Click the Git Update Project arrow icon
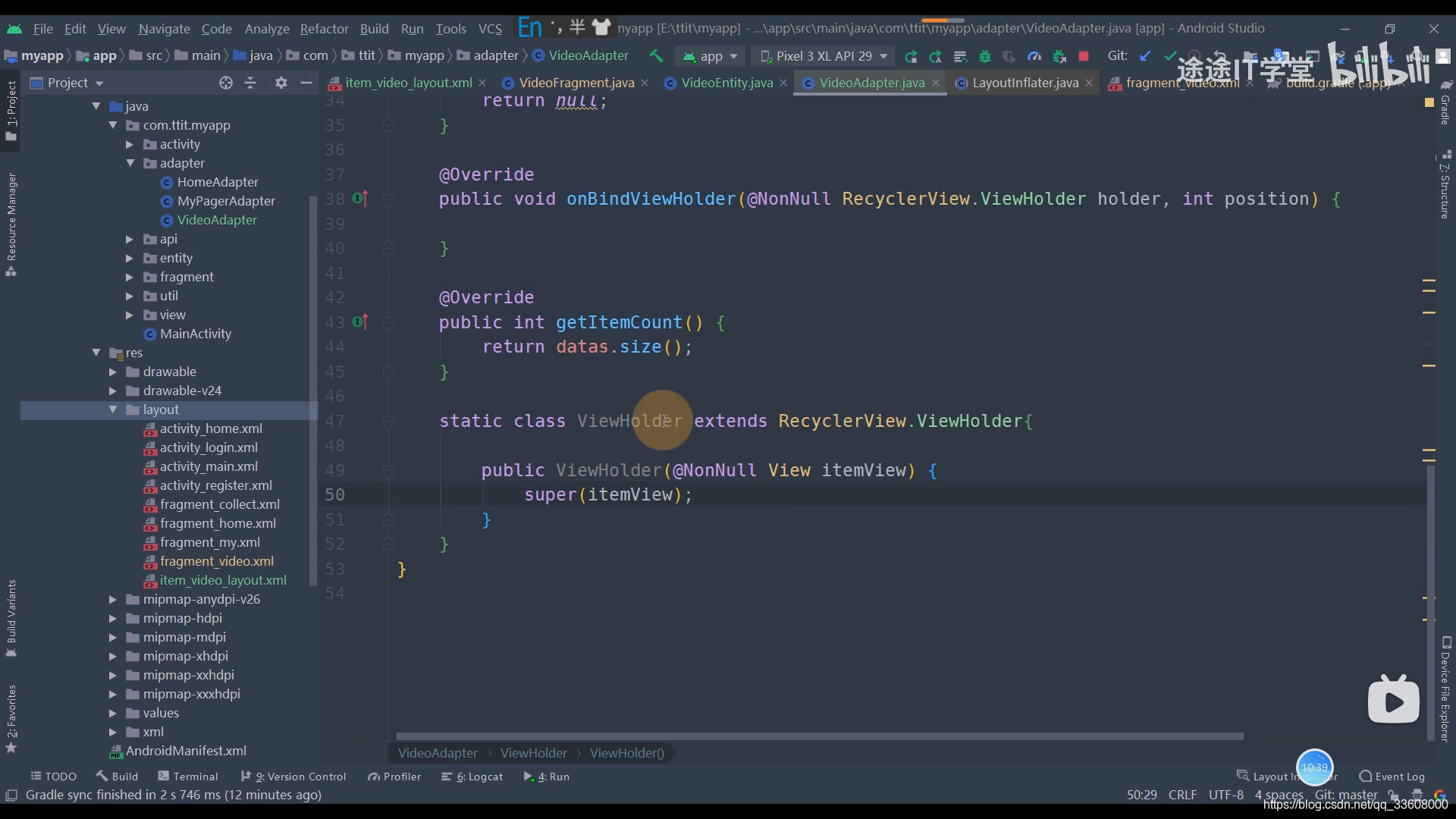This screenshot has width=1456, height=819. click(1146, 56)
